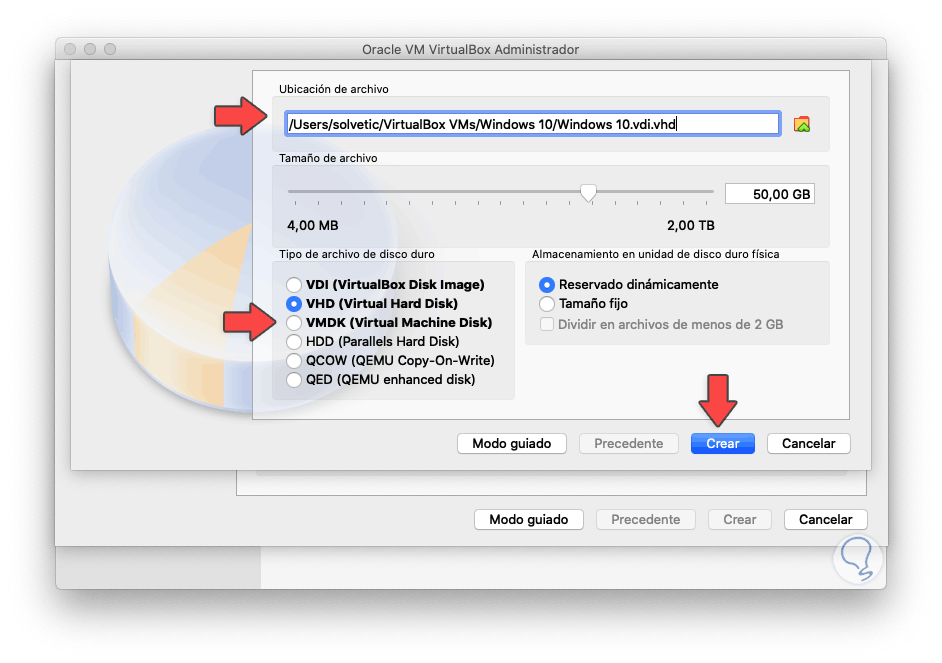This screenshot has height=663, width=942.
Task: Click the 2,00 TB maximum label
Action: (691, 226)
